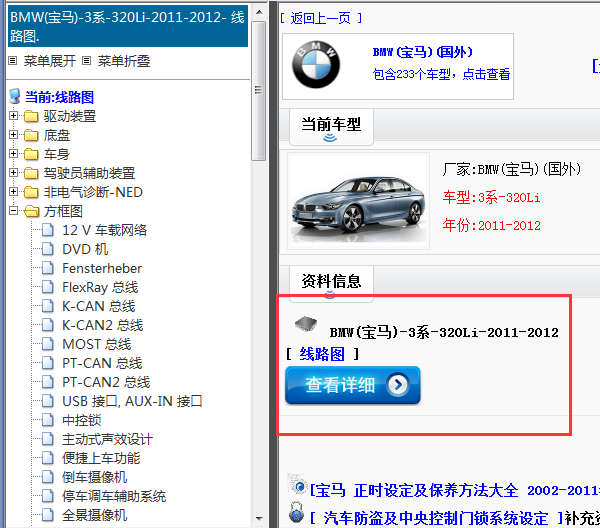The width and height of the screenshot is (600, 528).
Task: Click the 菜单折叠 menu text
Action: [x=124, y=61]
